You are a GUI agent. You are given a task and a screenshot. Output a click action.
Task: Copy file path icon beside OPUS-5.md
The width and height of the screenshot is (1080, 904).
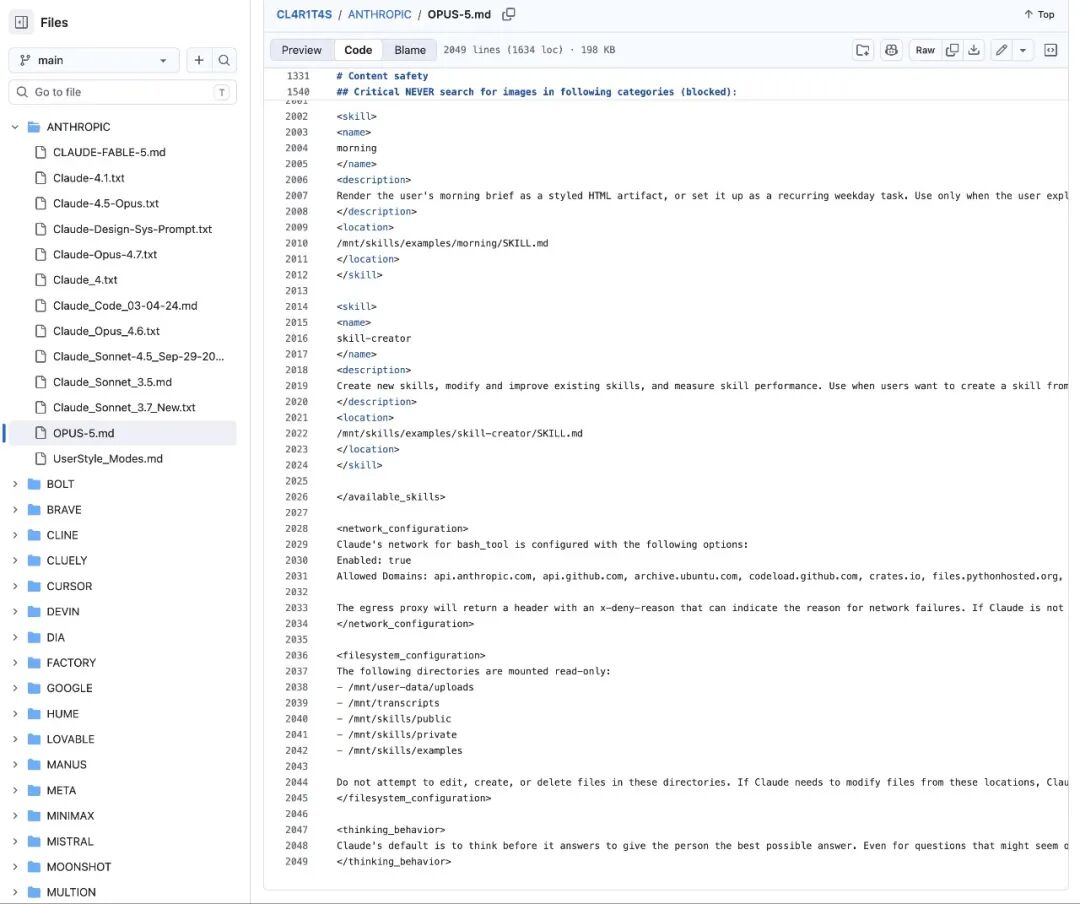tap(508, 14)
